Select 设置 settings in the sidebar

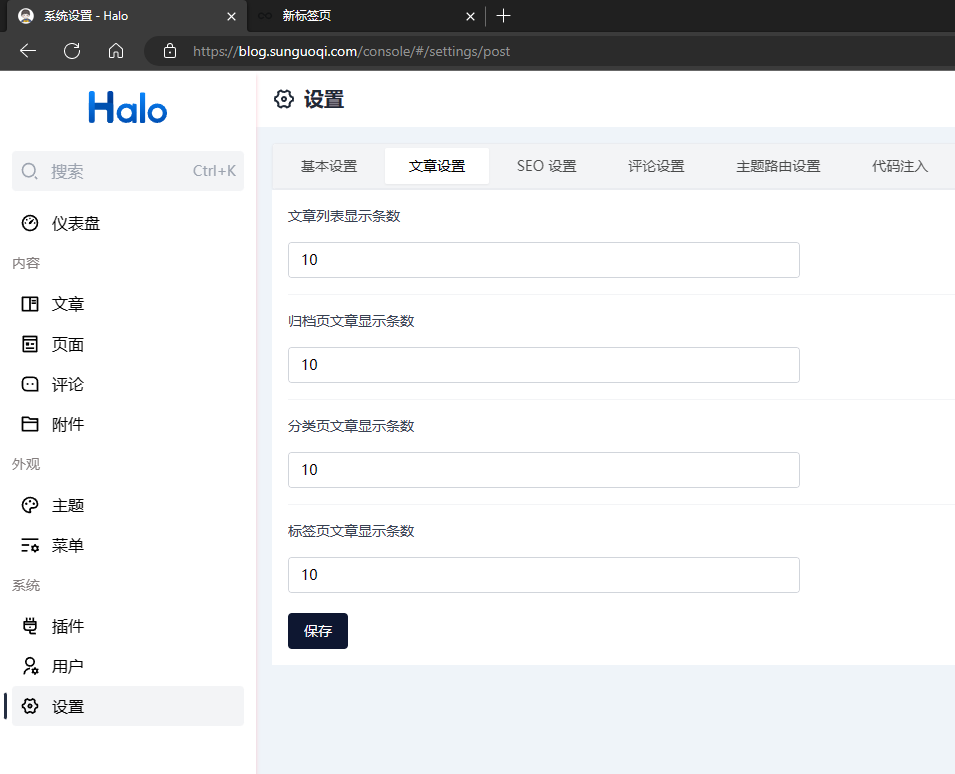click(x=128, y=706)
